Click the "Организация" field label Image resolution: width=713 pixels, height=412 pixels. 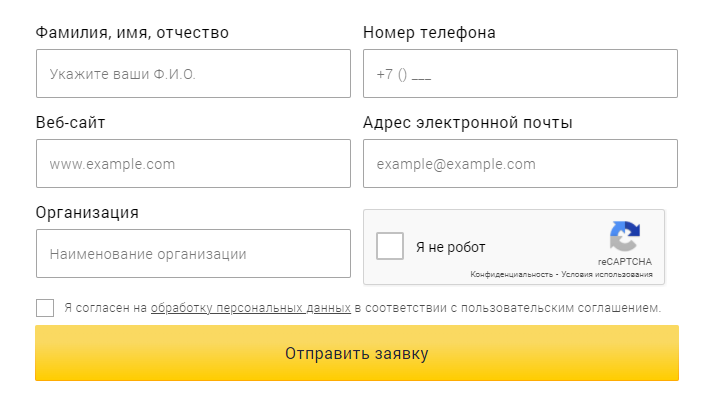coord(87,212)
